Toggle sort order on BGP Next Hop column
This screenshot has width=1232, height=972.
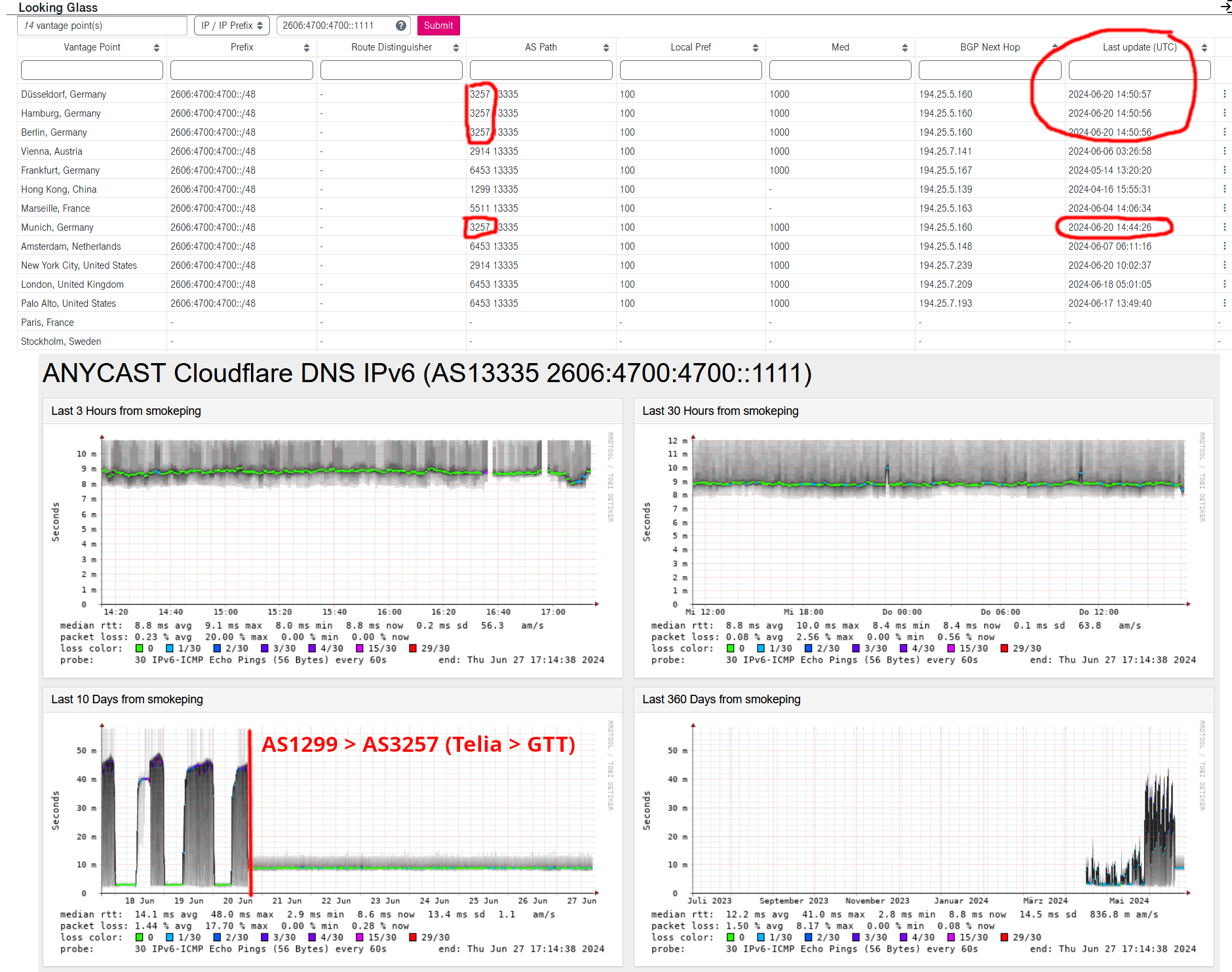click(1054, 47)
